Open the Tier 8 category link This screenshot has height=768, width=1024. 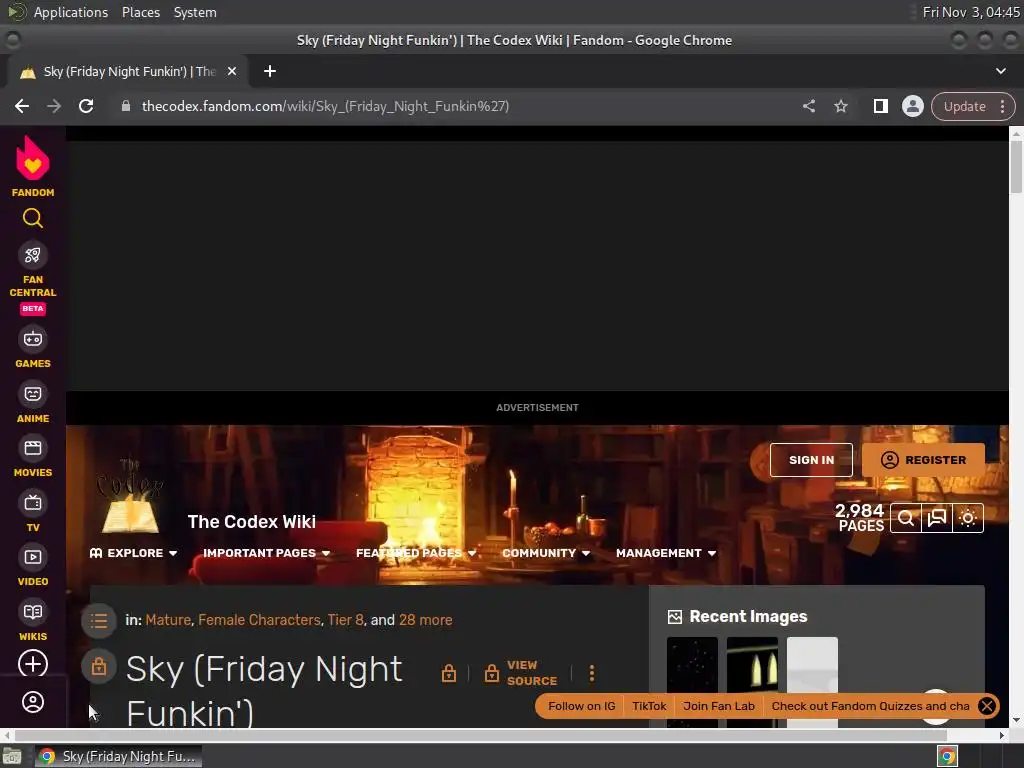coord(345,620)
